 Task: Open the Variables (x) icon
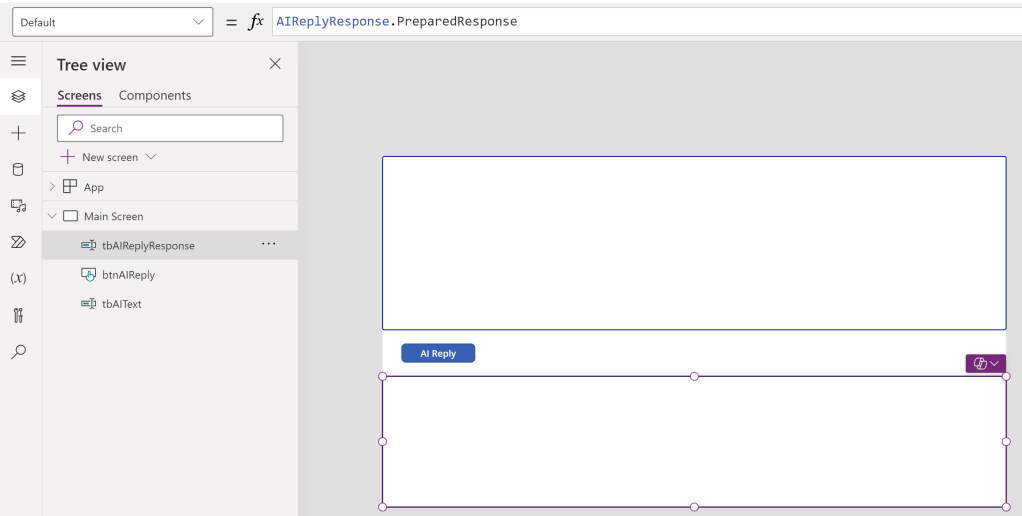[x=18, y=278]
